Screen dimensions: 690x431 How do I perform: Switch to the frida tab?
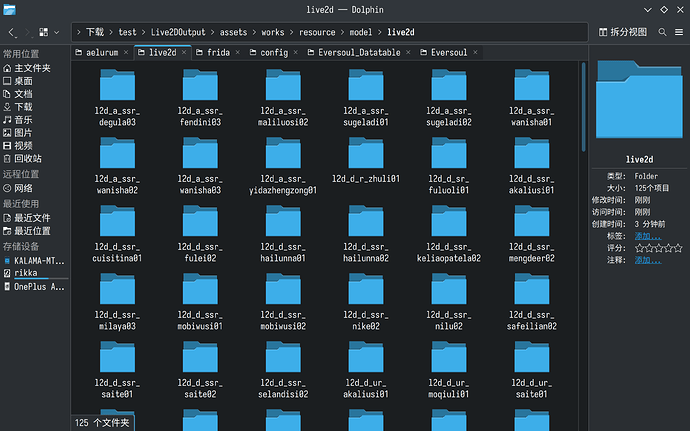(x=218, y=52)
